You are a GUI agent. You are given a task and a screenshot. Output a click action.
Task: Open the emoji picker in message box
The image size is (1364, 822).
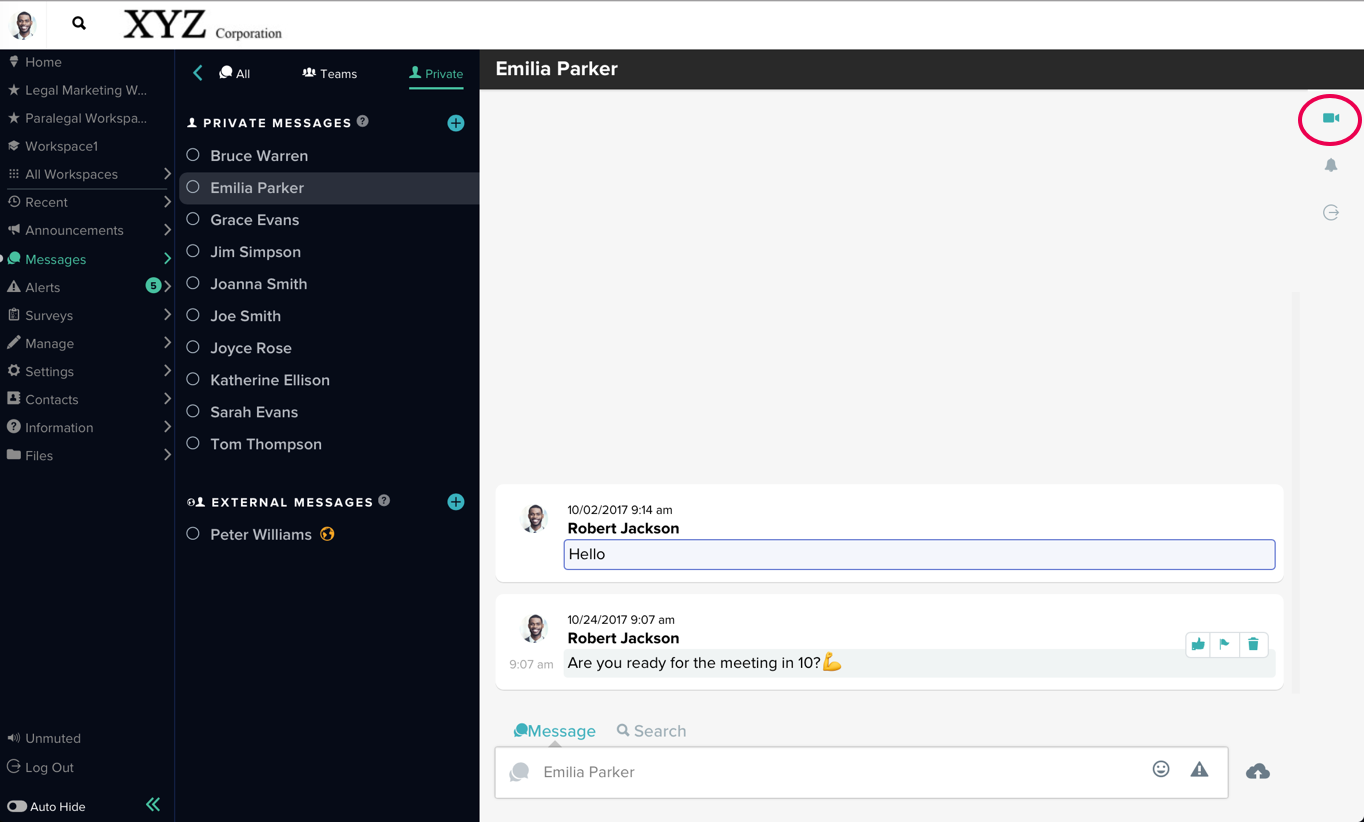click(1160, 769)
